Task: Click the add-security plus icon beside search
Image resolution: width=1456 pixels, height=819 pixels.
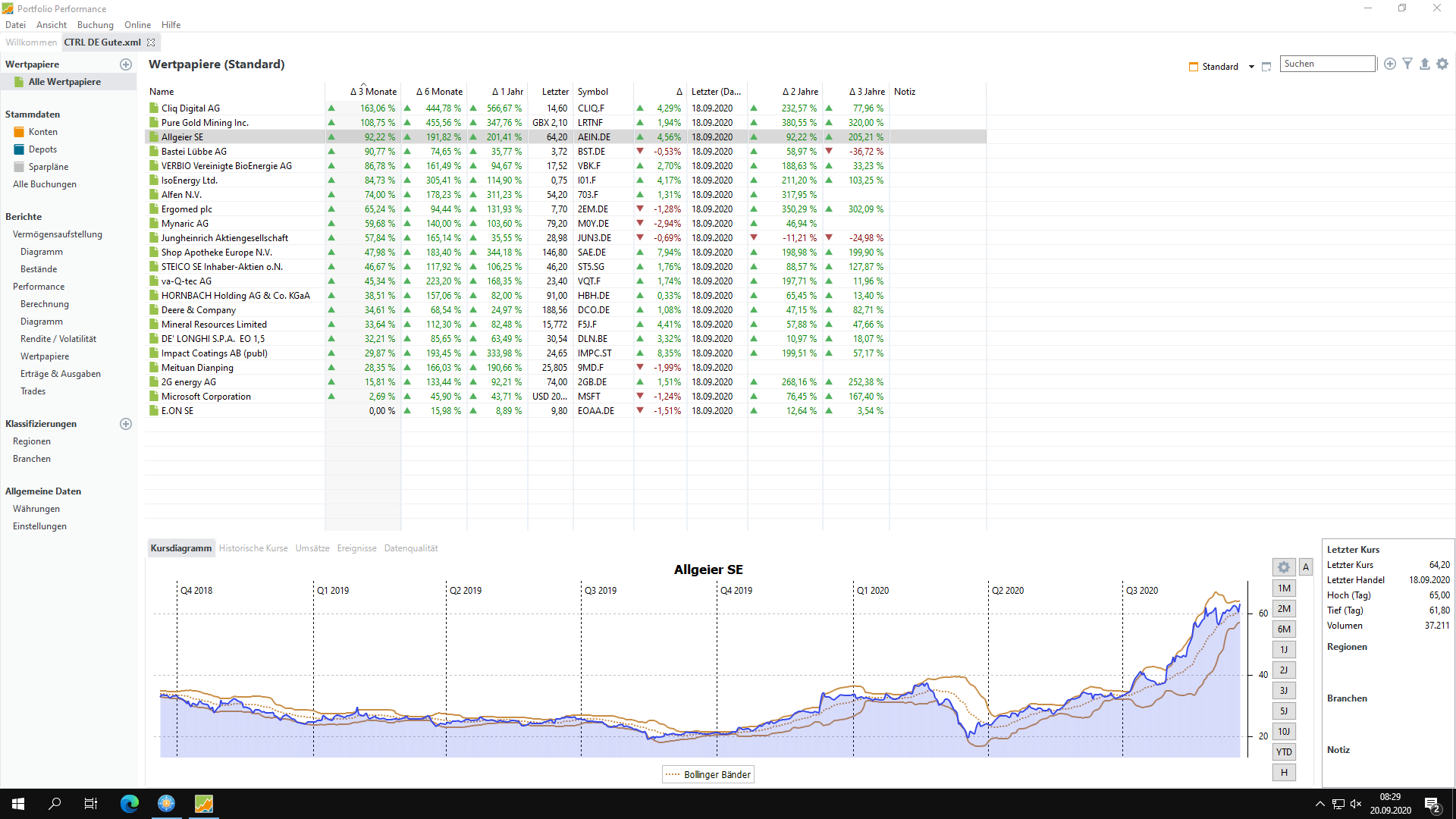Action: point(1390,64)
